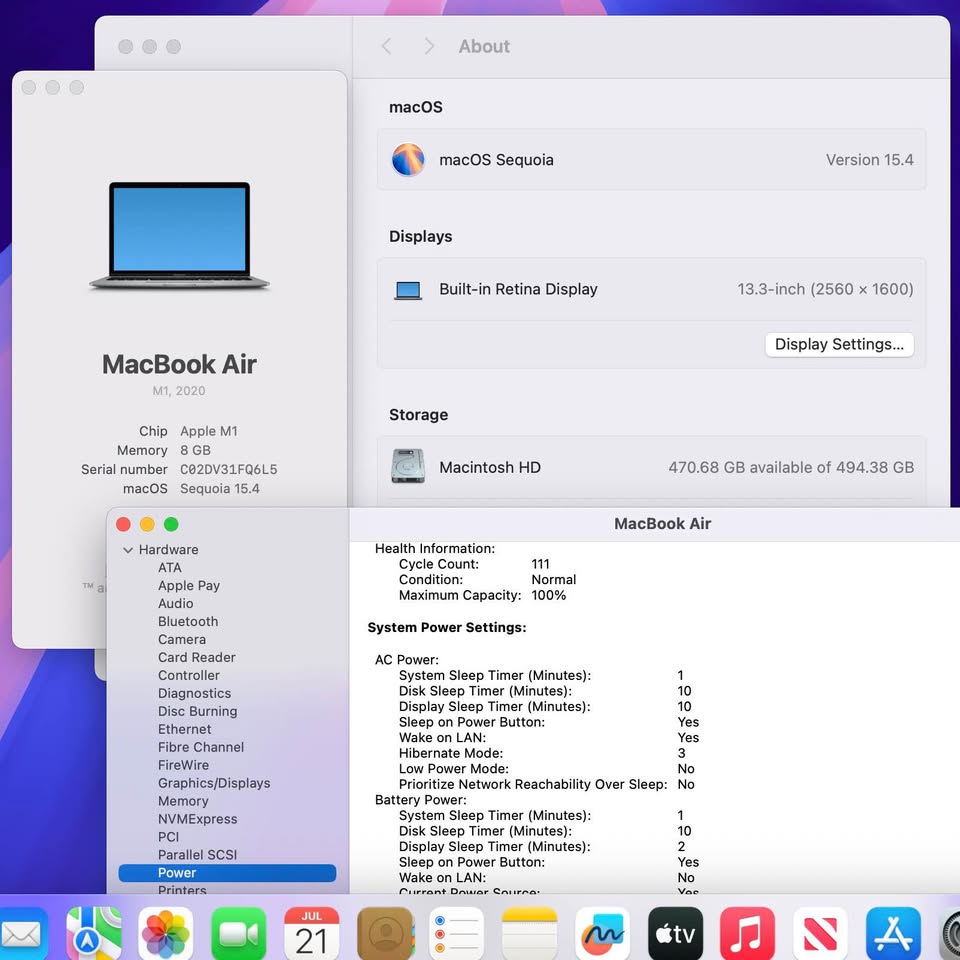Minimize the System Information window
The width and height of the screenshot is (960, 960).
click(147, 524)
